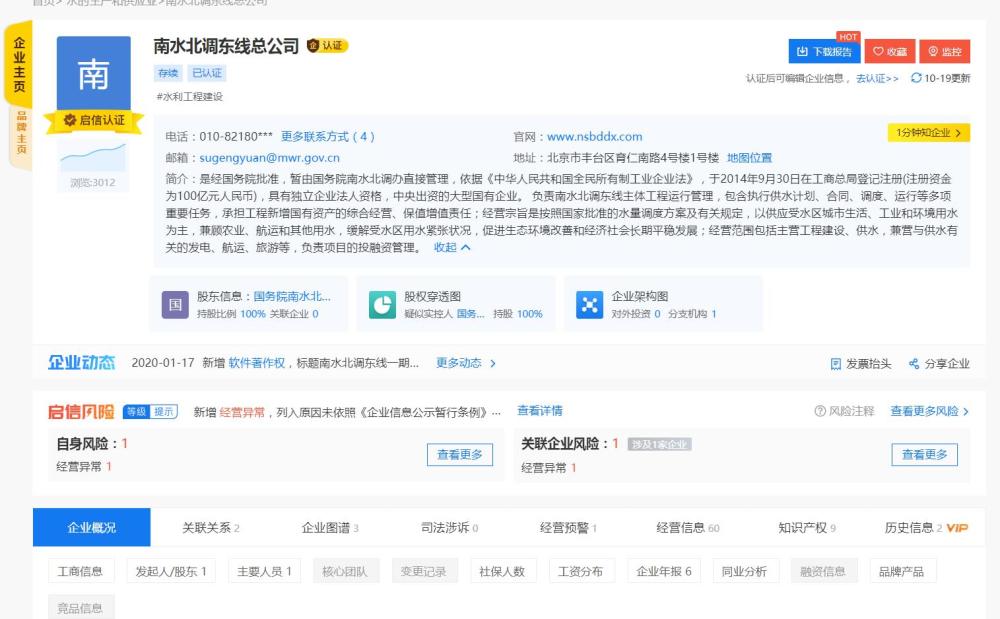Switch to 关联关系 tab
This screenshot has height=619, width=1000.
click(x=210, y=528)
